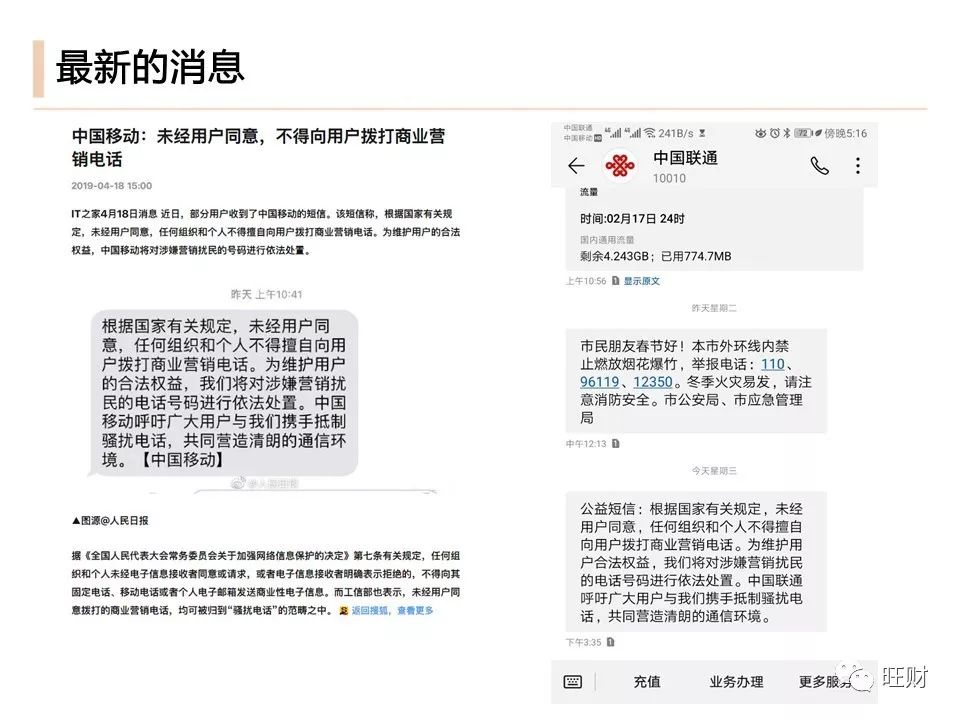
Task: Tap the battery indicator in status bar
Action: (x=803, y=133)
